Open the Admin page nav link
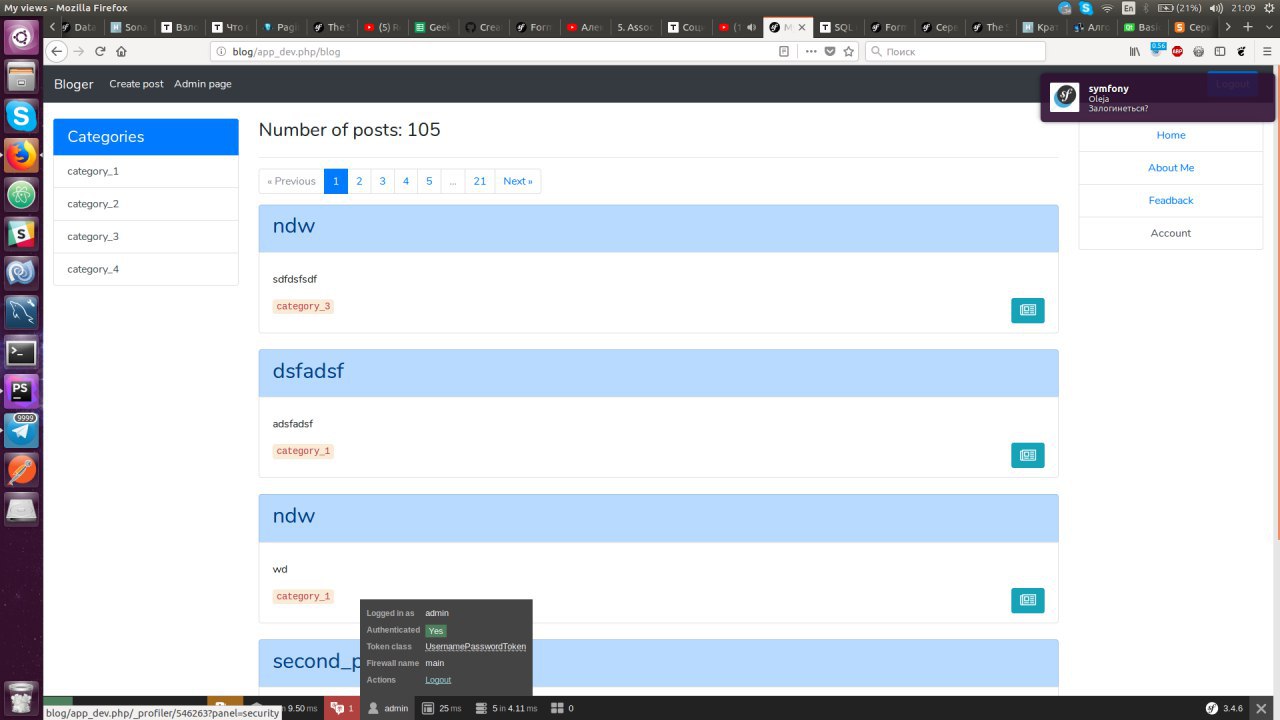This screenshot has width=1280, height=720. point(203,84)
